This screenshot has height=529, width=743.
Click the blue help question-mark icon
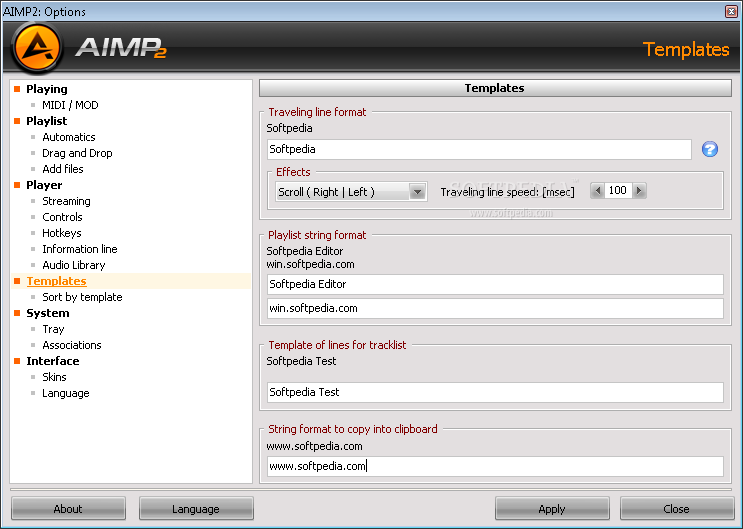(x=709, y=149)
